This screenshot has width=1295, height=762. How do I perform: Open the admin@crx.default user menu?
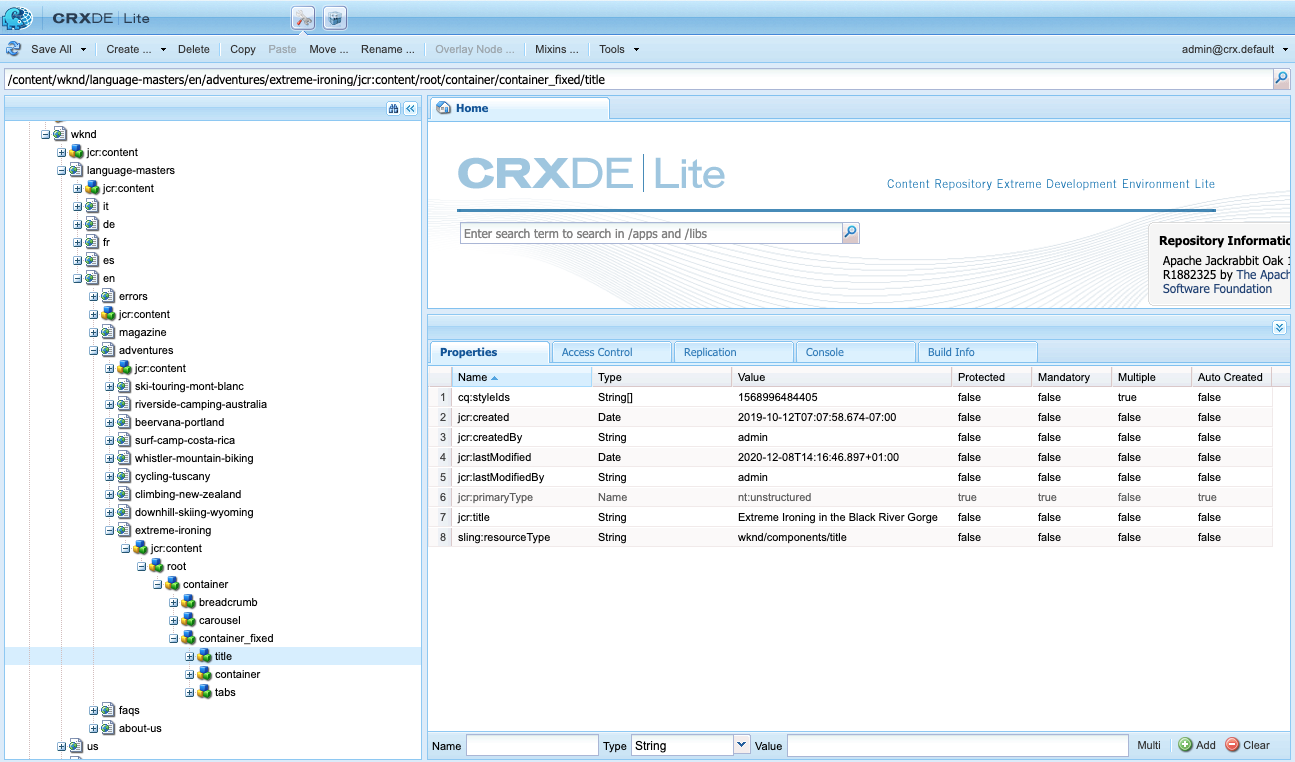pyautogui.click(x=1235, y=49)
